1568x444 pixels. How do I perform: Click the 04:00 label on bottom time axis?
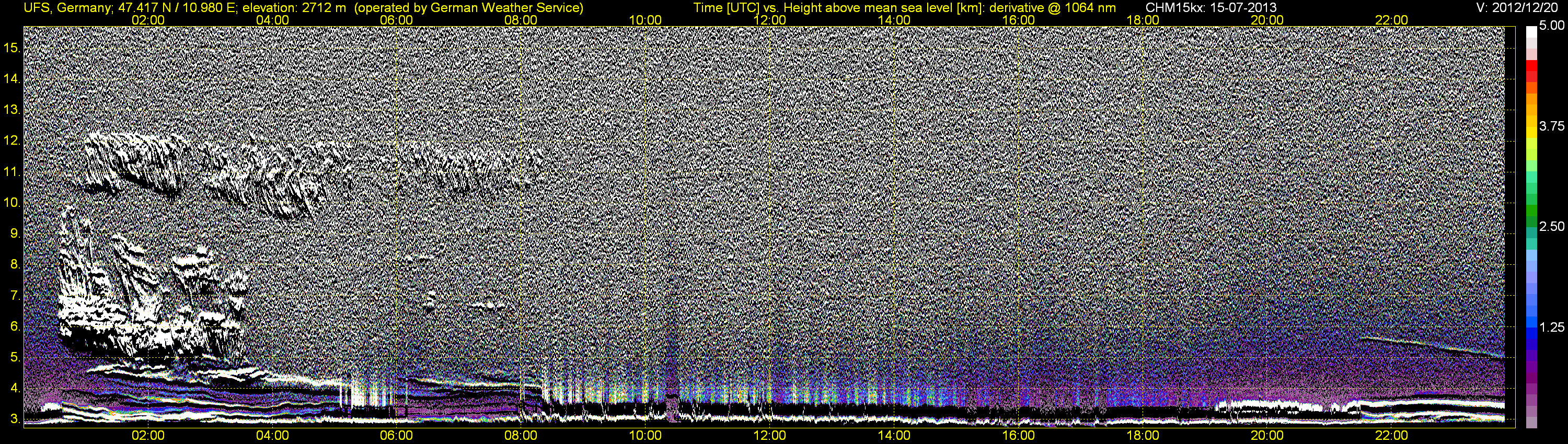(272, 436)
